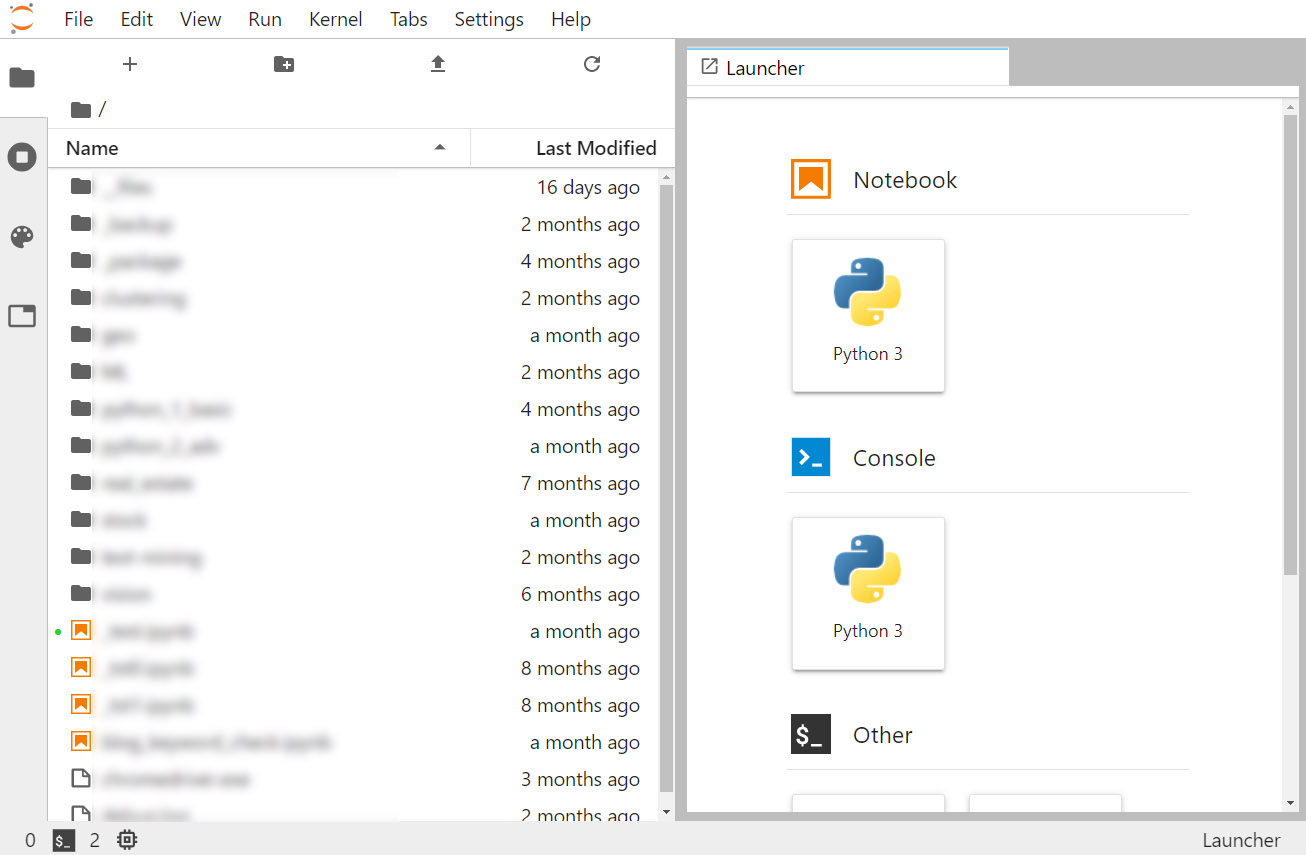
Task: Click the 'Notebook' section heading
Action: pyautogui.click(x=905, y=180)
